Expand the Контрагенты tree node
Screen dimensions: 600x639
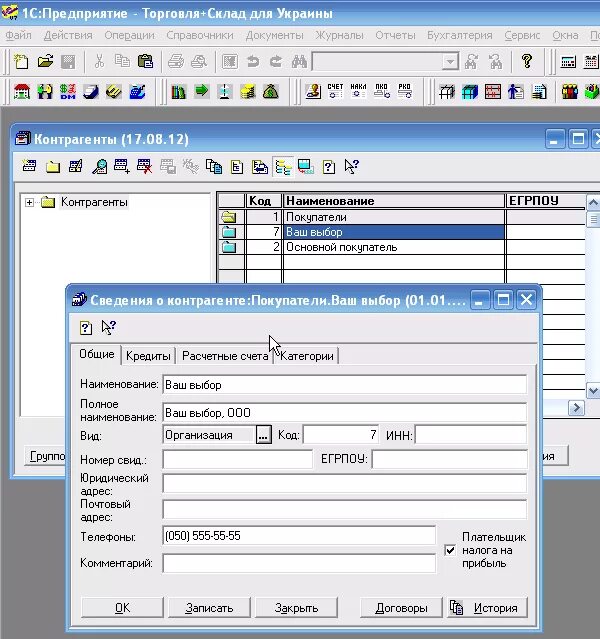(x=29, y=202)
